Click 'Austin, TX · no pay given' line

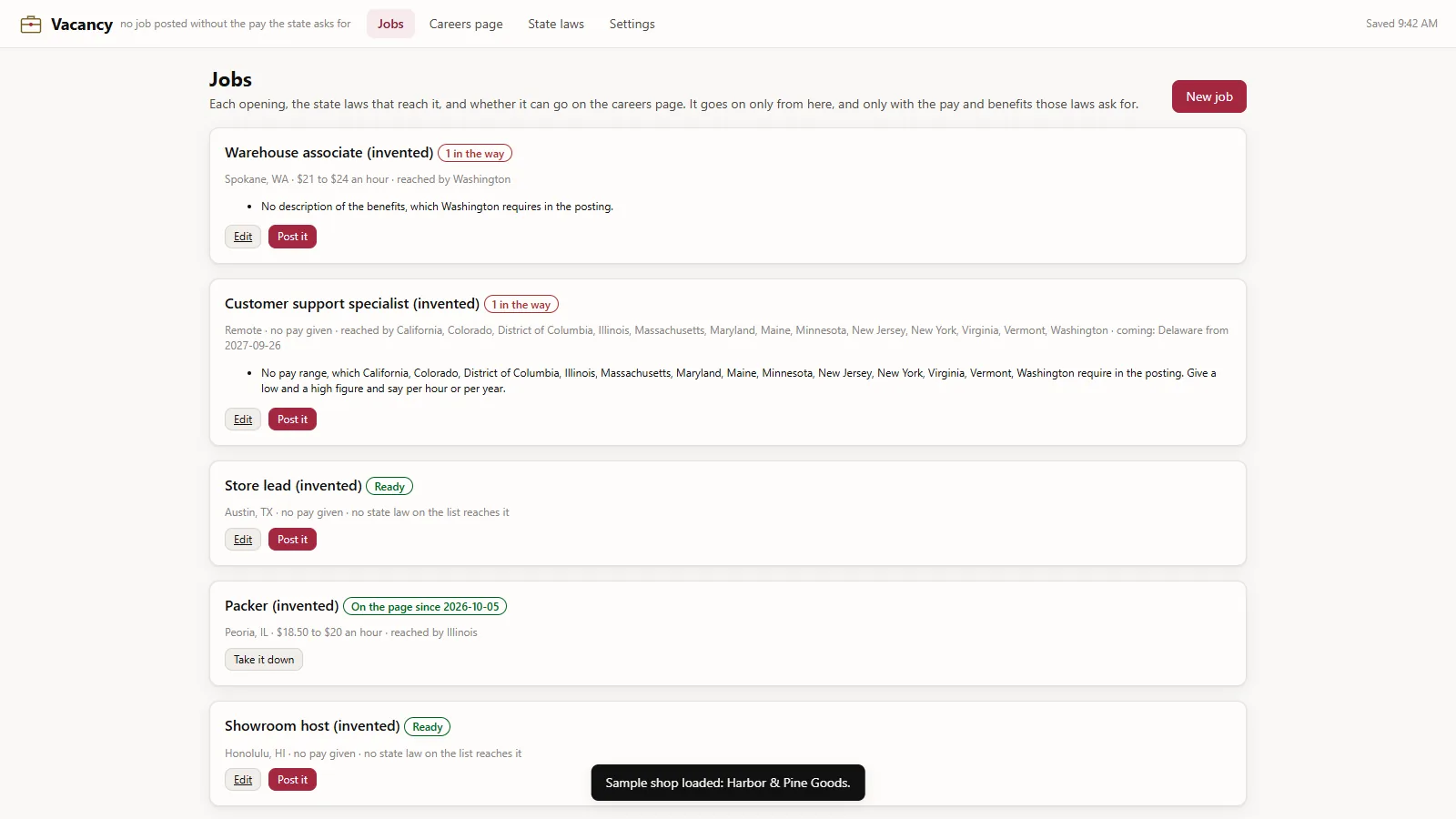367,512
